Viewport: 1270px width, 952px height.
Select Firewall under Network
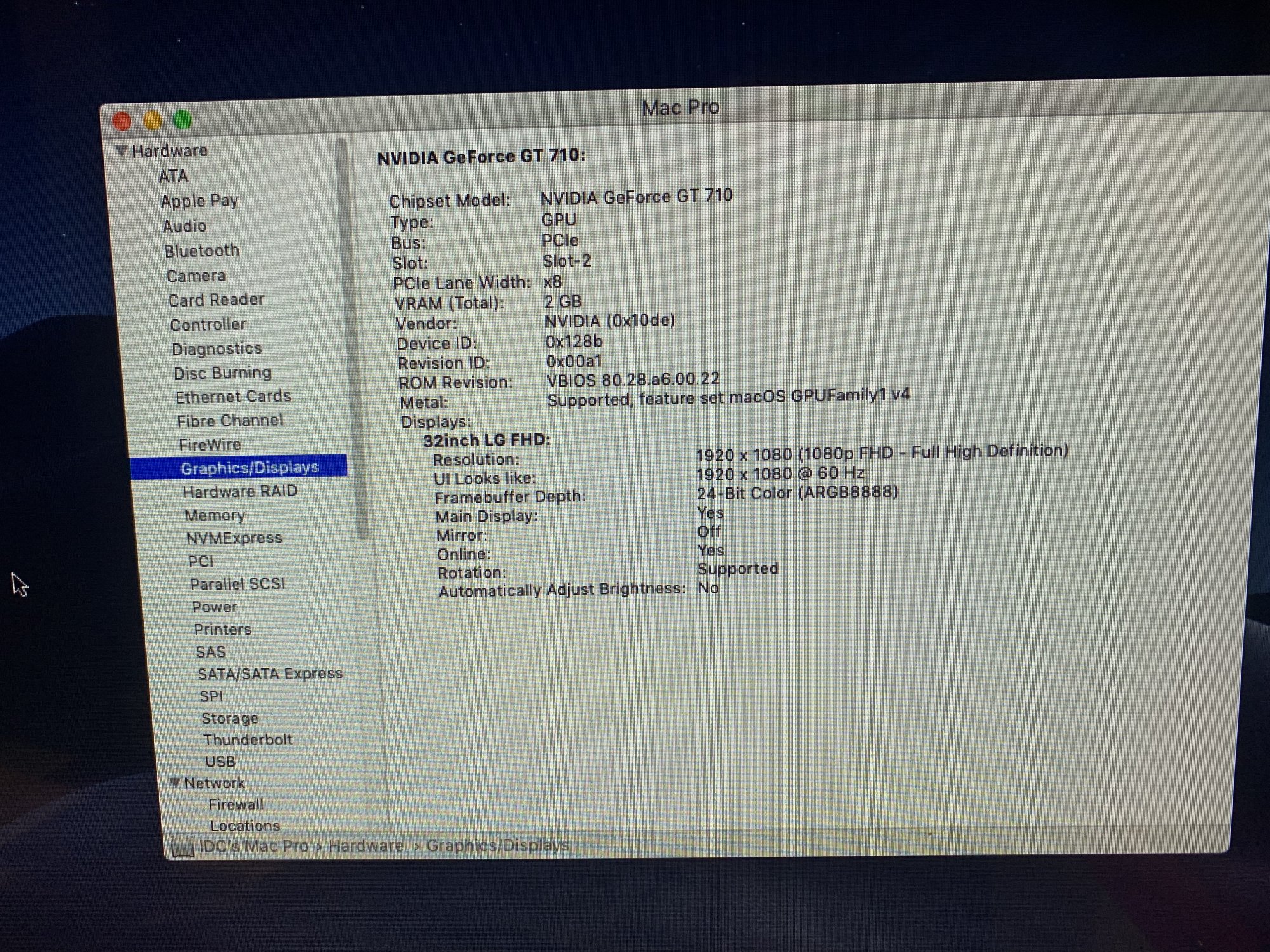pyautogui.click(x=236, y=804)
